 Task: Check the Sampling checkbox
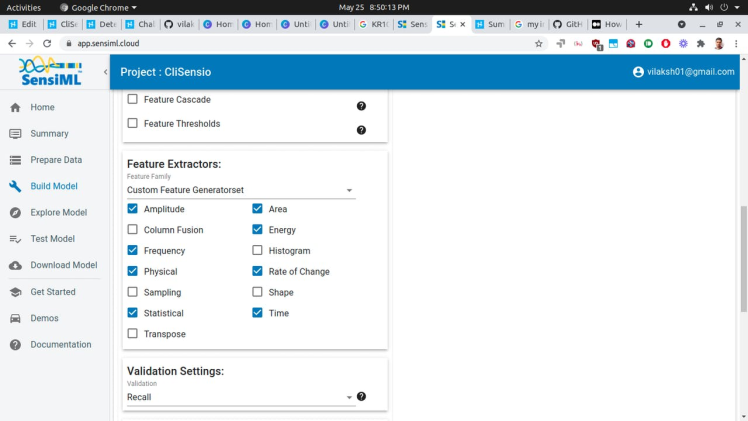click(133, 292)
